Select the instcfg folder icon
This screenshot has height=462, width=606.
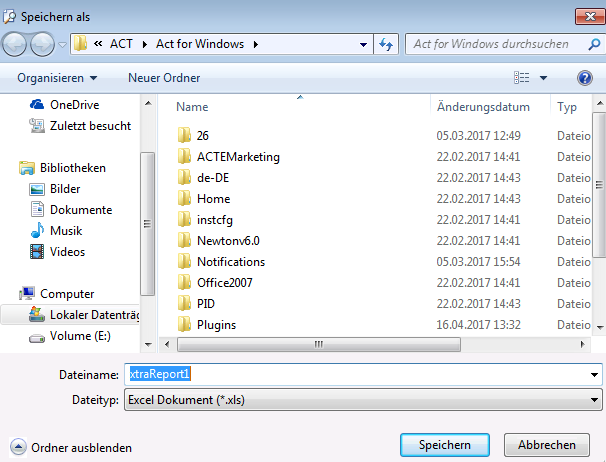point(184,220)
